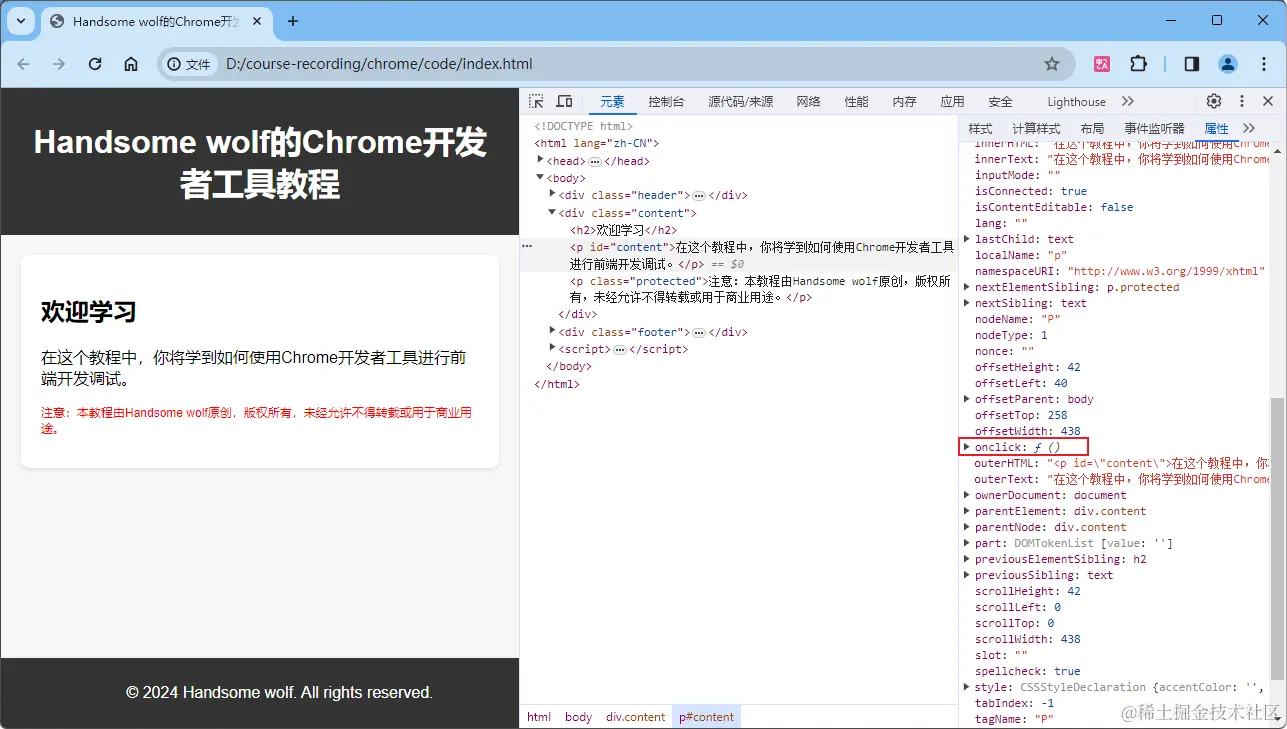The height and width of the screenshot is (729, 1287).
Task: Open the pink translate extension icon
Action: (x=1102, y=64)
